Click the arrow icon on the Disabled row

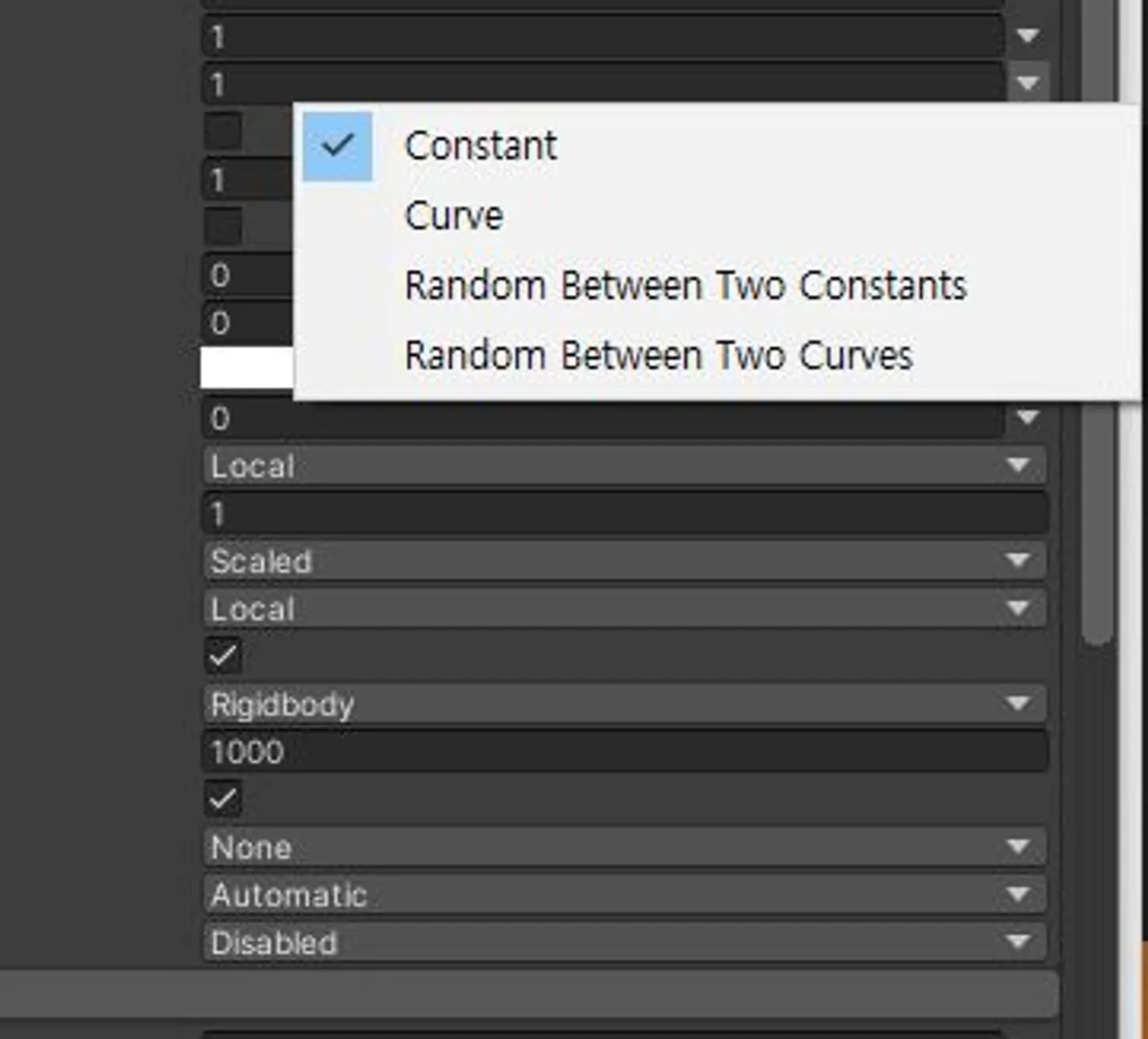1019,942
